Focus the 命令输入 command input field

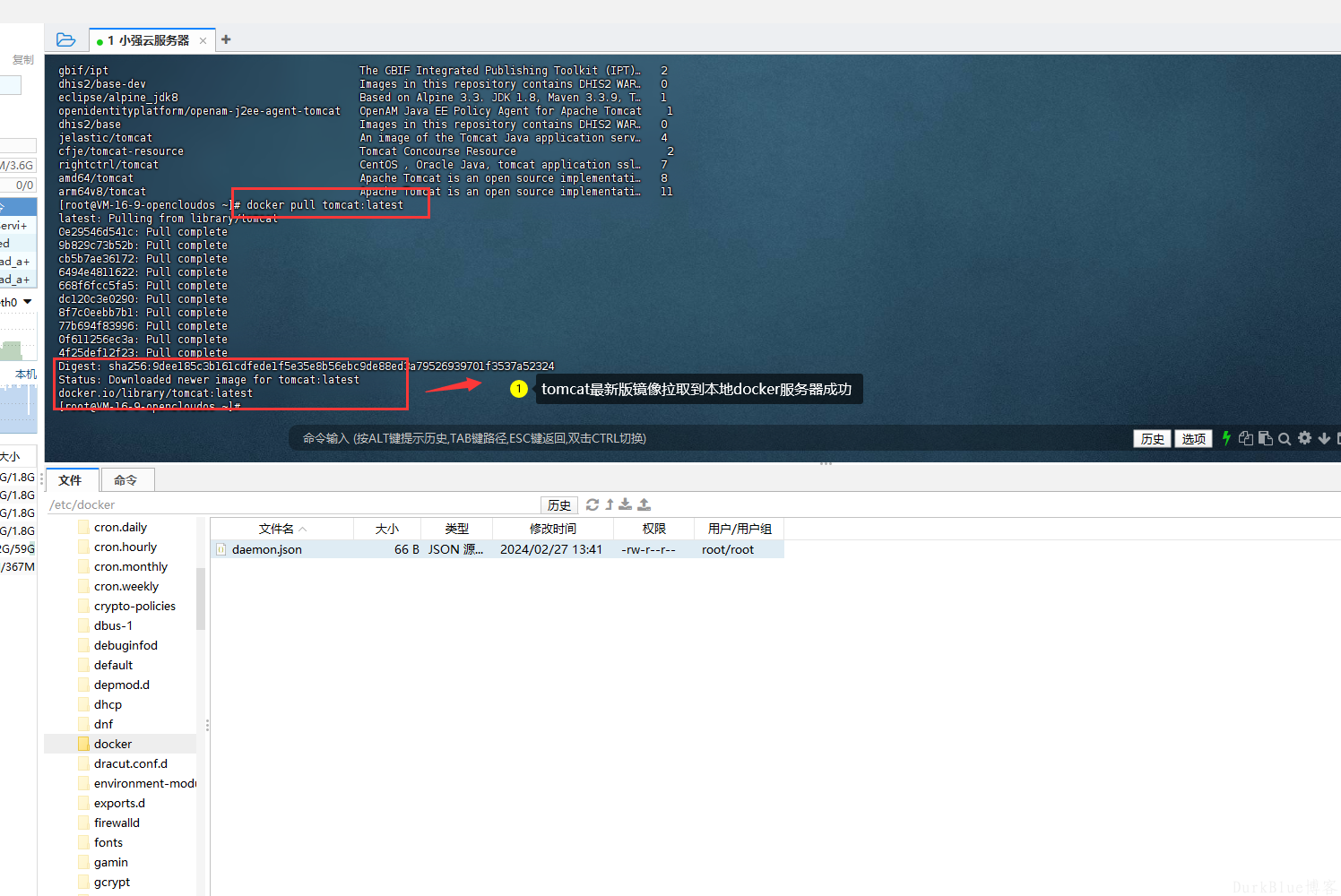pyautogui.click(x=708, y=438)
